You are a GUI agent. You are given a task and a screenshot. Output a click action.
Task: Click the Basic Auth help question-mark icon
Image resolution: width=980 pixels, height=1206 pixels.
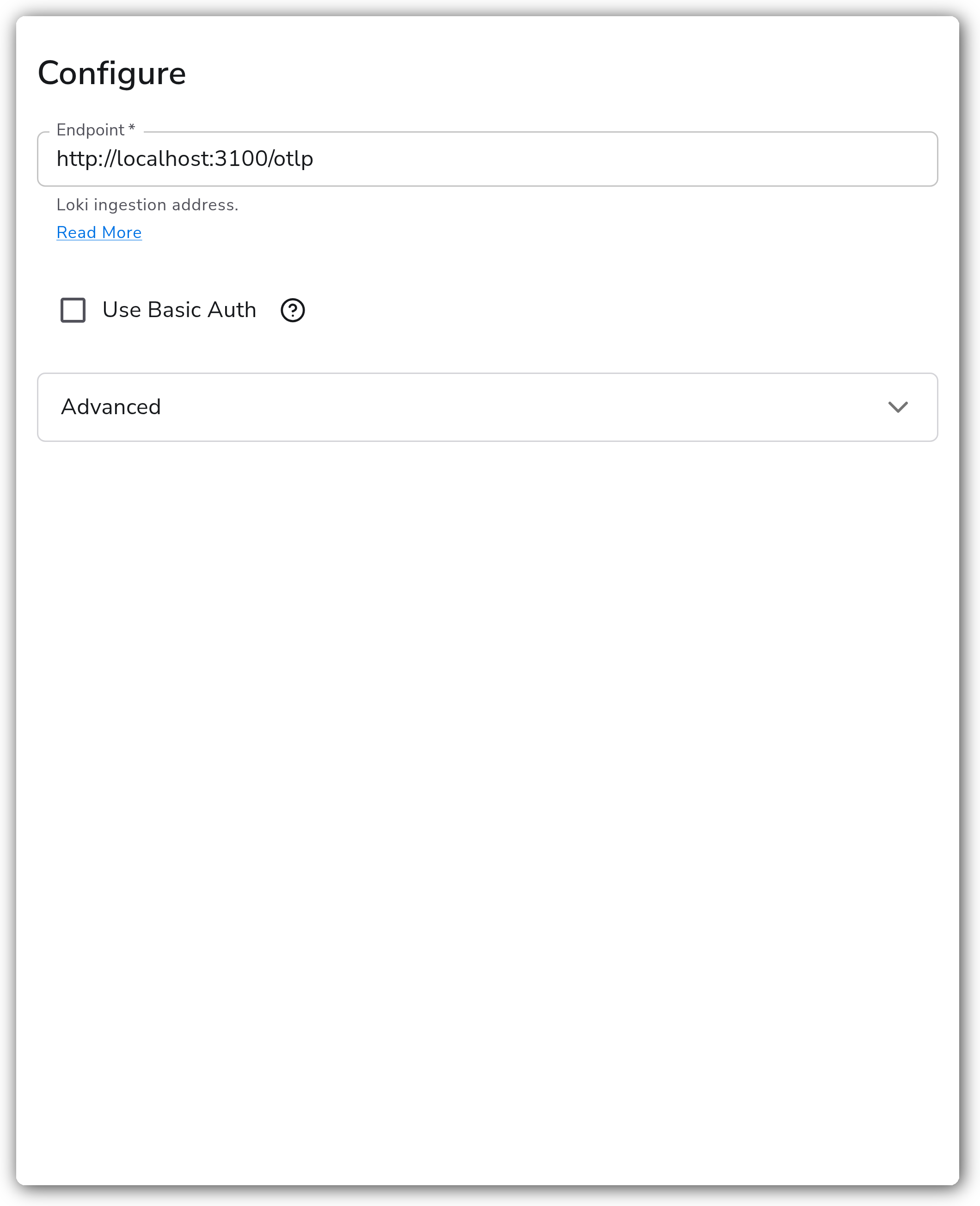[x=293, y=310]
